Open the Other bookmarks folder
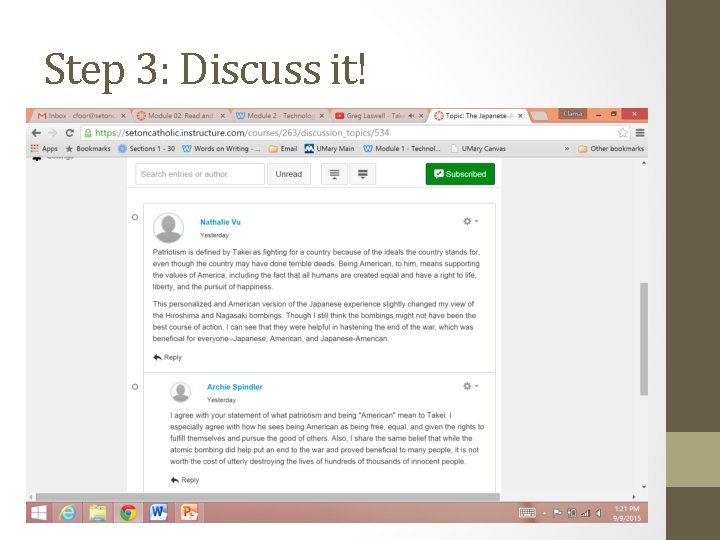The width and height of the screenshot is (720, 540). (611, 148)
